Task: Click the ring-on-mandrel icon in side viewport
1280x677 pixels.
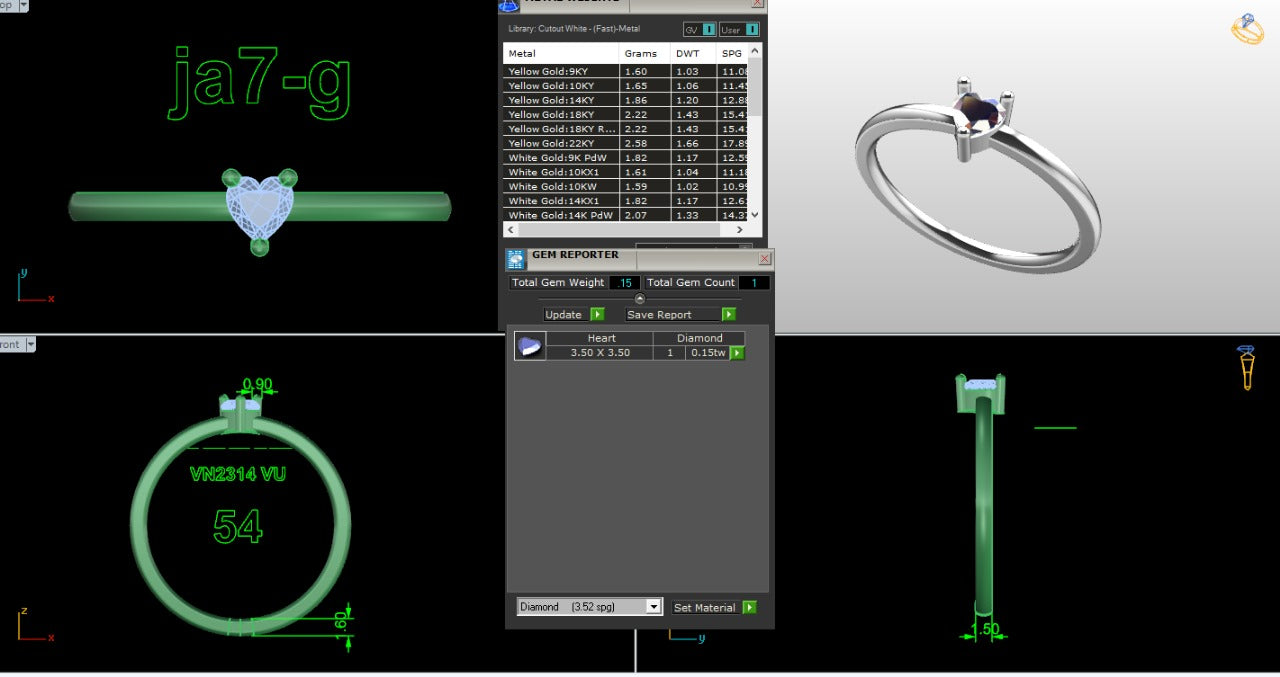Action: (1246, 368)
